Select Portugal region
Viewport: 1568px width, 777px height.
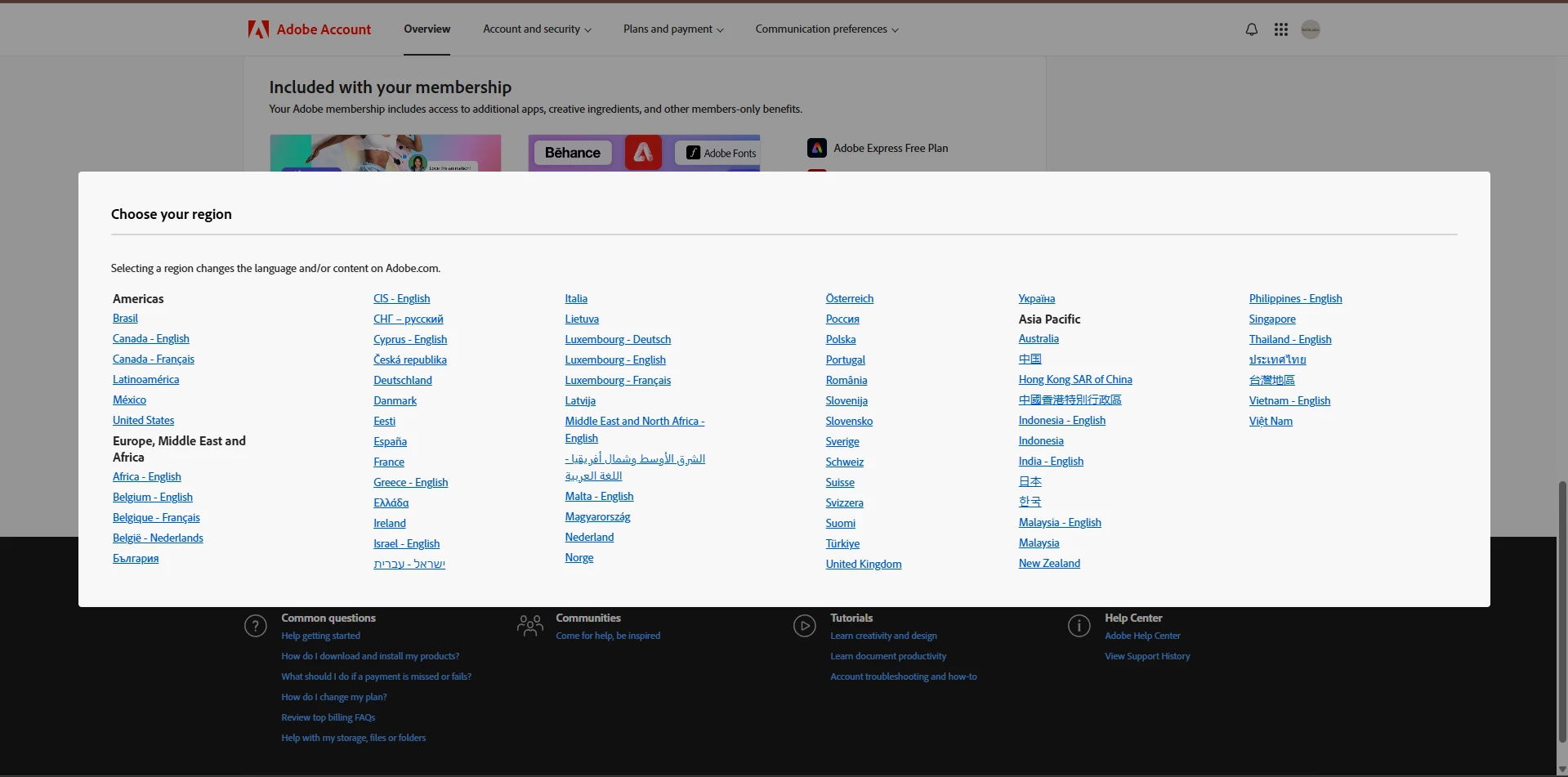point(845,360)
